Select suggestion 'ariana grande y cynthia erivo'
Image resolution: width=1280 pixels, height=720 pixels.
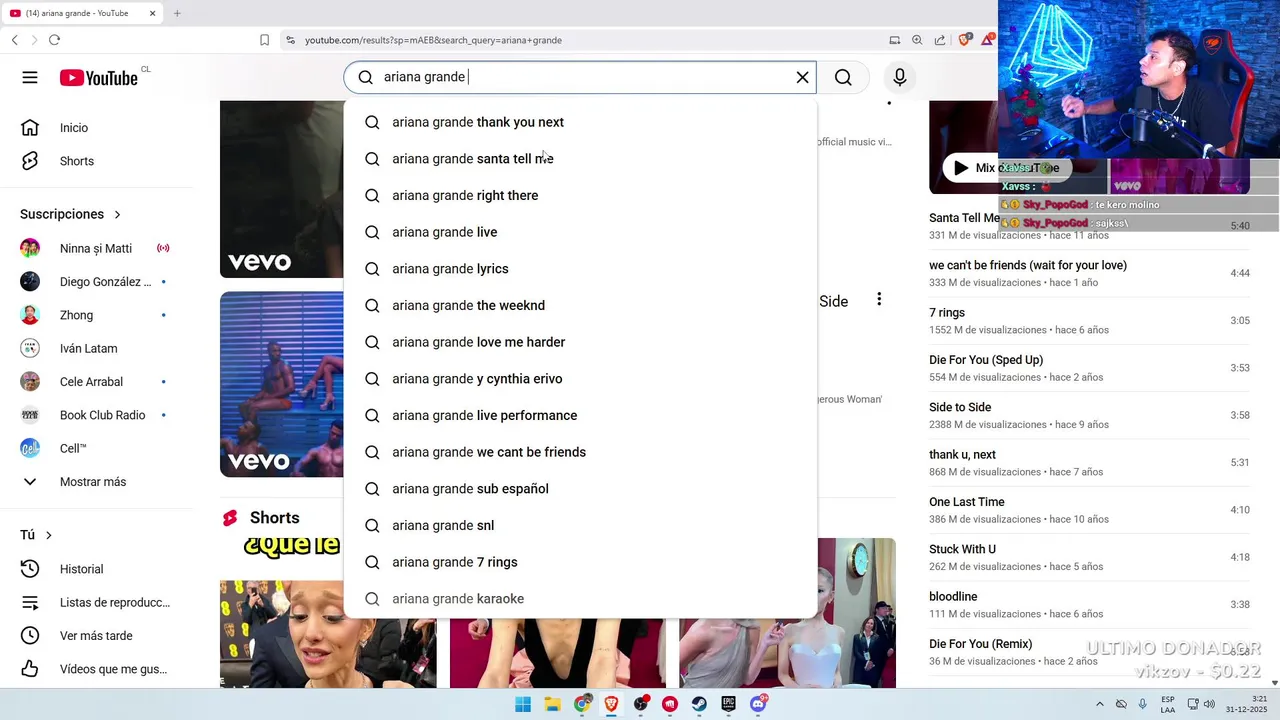pos(580,379)
